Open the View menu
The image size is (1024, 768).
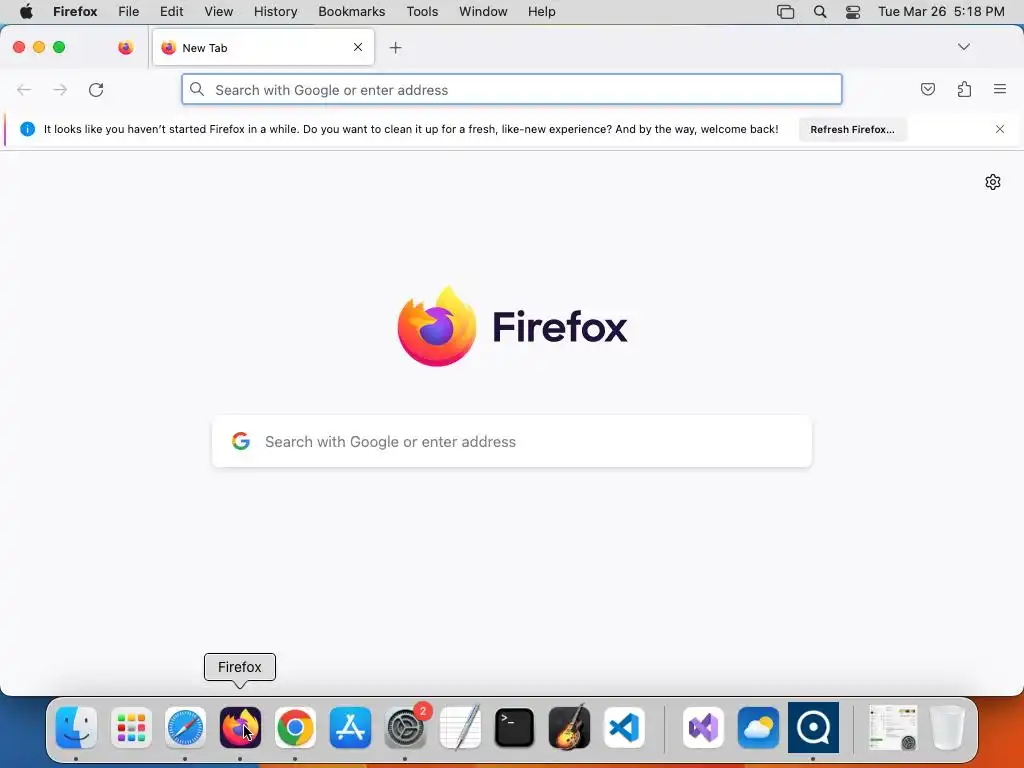[219, 12]
